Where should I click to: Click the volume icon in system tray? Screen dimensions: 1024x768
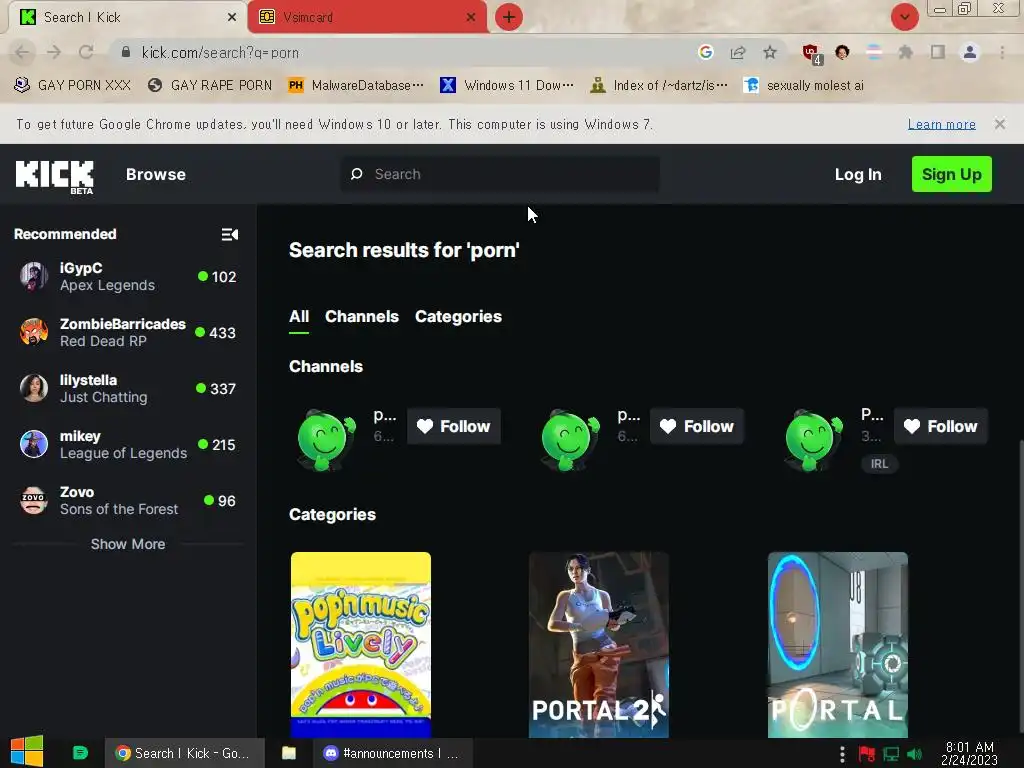click(914, 754)
